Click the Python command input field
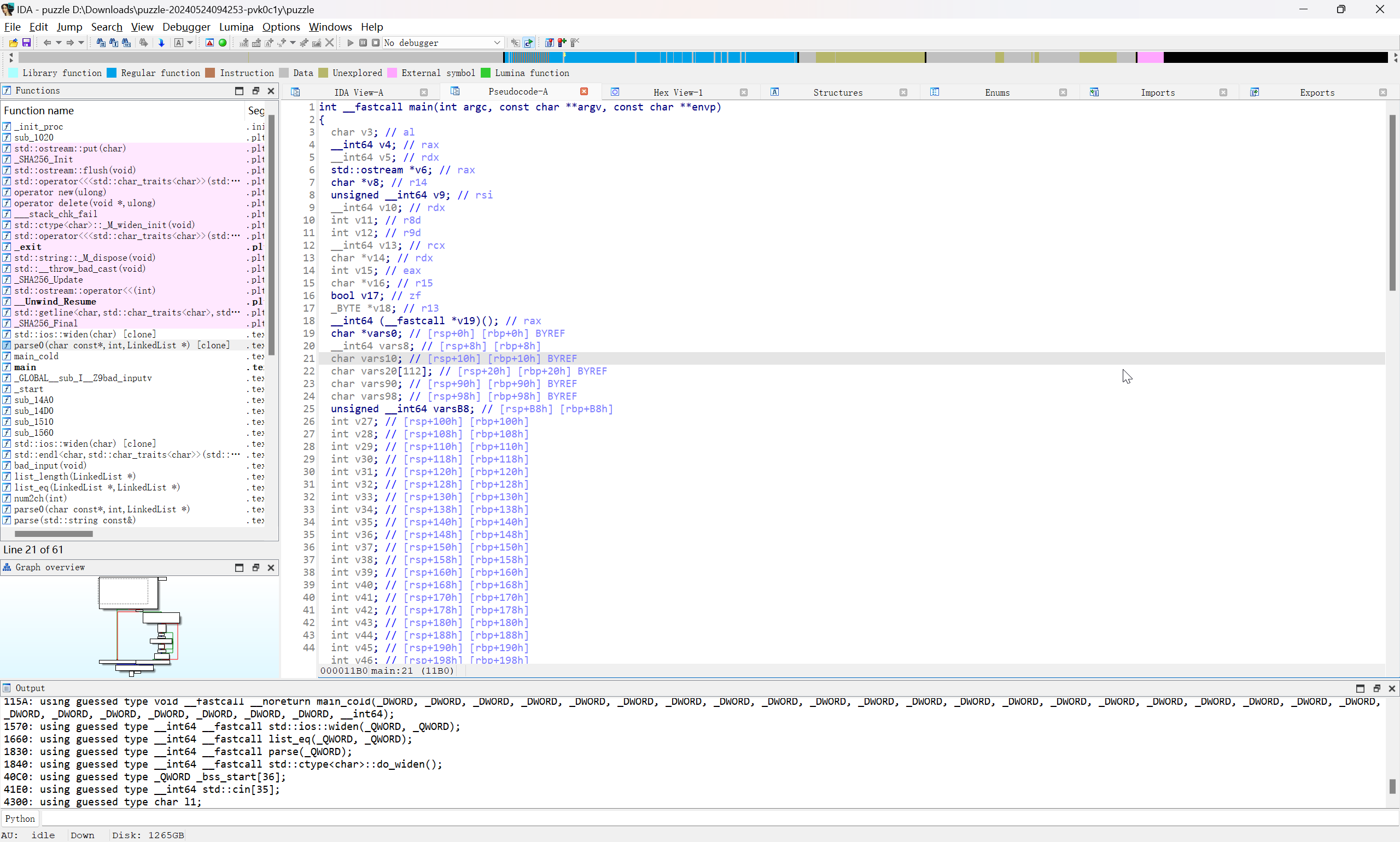This screenshot has height=842, width=1400. click(x=720, y=818)
